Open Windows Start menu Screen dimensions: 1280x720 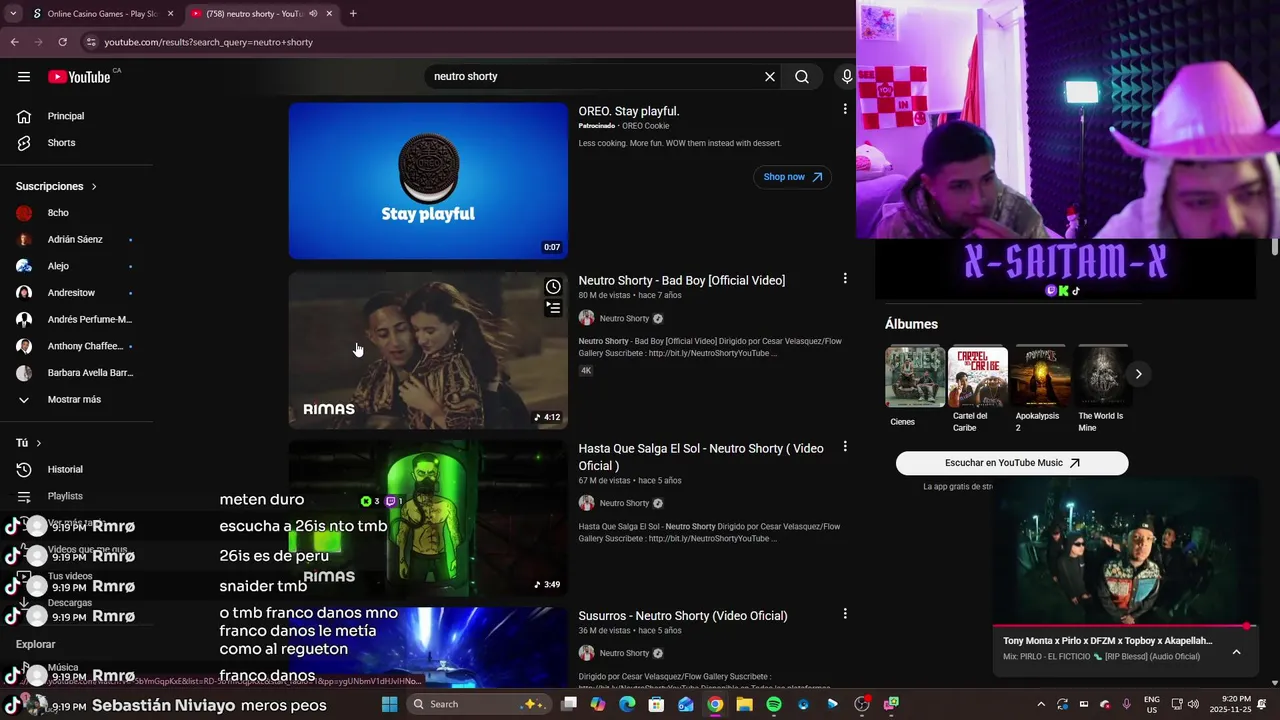pyautogui.click(x=390, y=704)
